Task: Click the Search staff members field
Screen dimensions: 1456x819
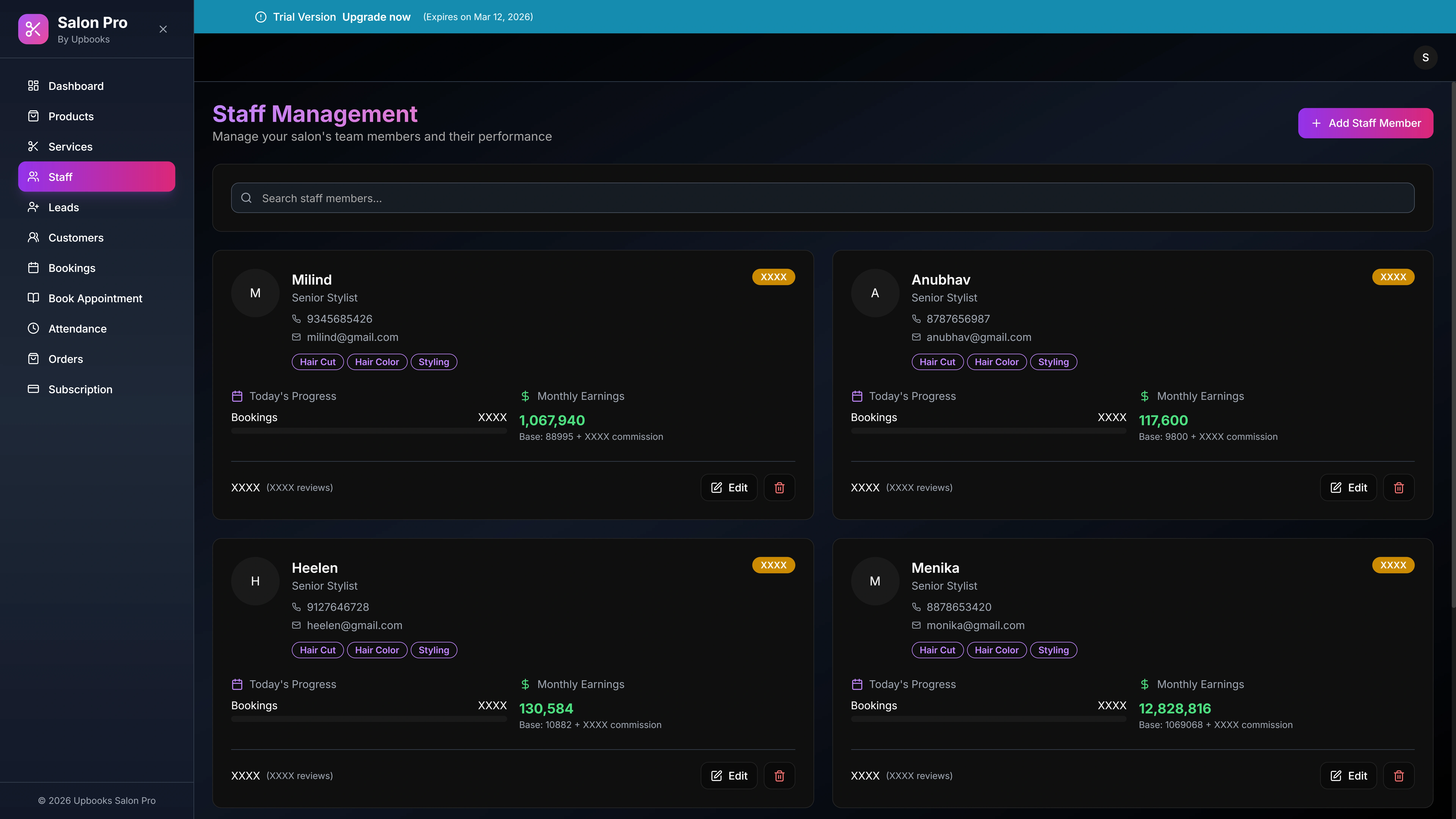Action: (x=822, y=198)
